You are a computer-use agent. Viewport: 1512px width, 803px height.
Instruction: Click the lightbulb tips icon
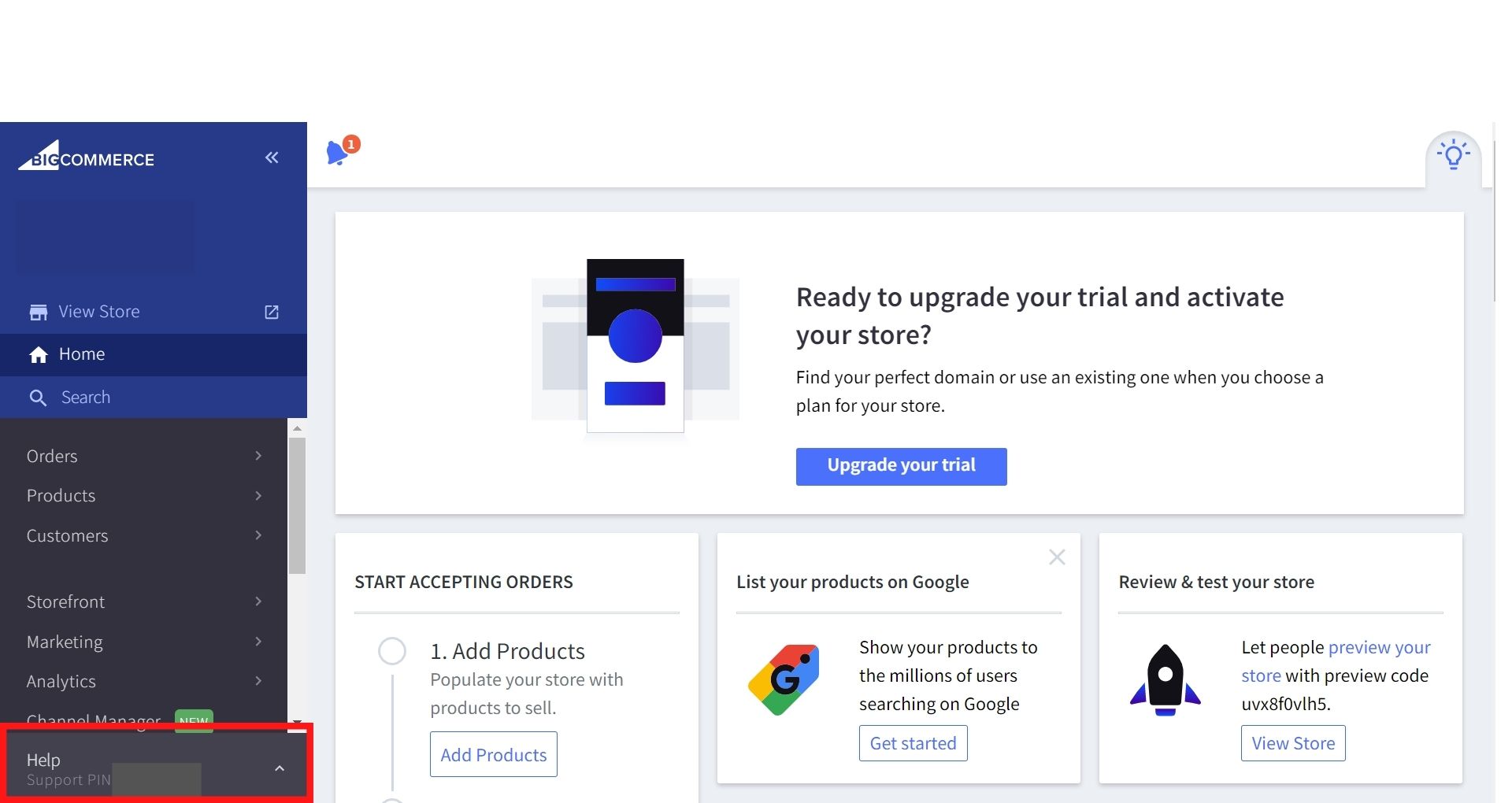point(1454,154)
